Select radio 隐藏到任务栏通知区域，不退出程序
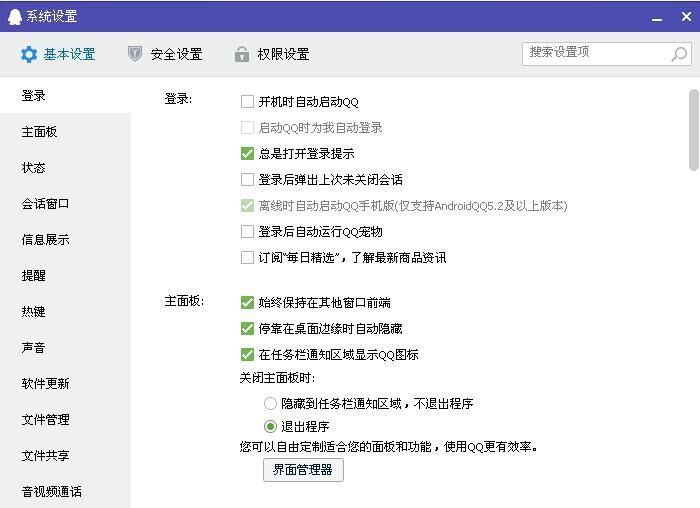This screenshot has height=508, width=700. point(270,404)
